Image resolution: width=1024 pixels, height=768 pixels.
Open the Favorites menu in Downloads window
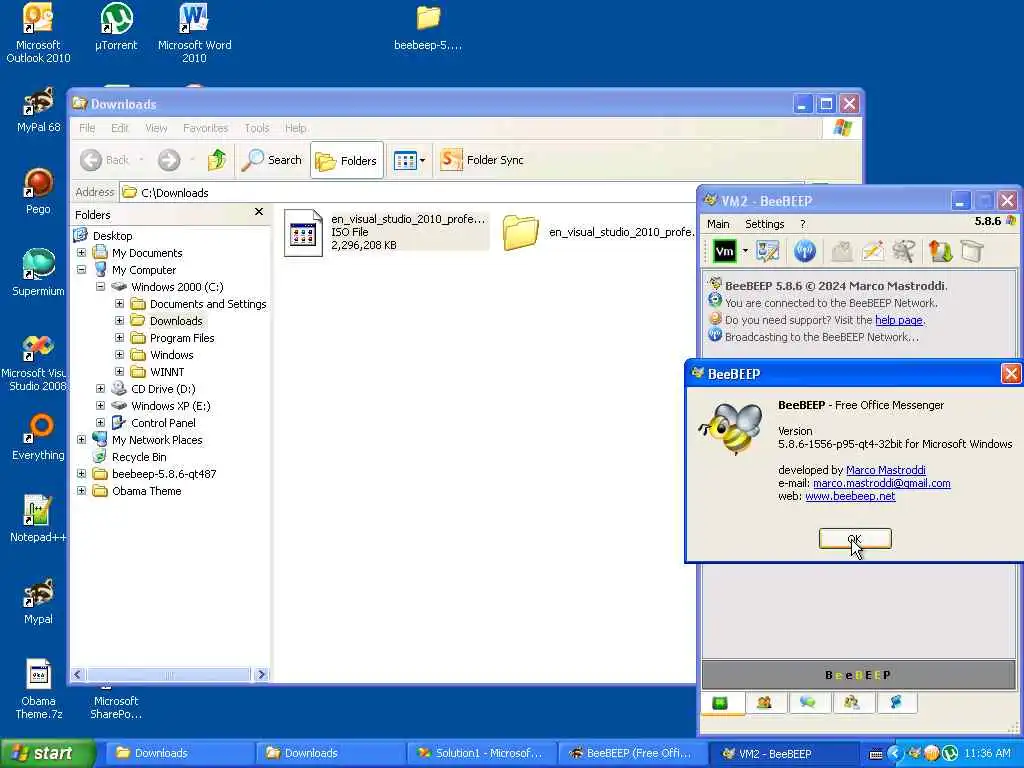pyautogui.click(x=206, y=128)
